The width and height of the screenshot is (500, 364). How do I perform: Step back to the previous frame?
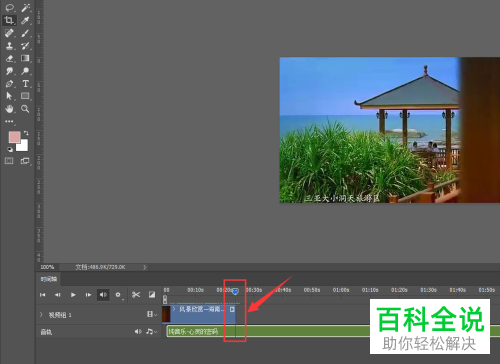[58, 295]
